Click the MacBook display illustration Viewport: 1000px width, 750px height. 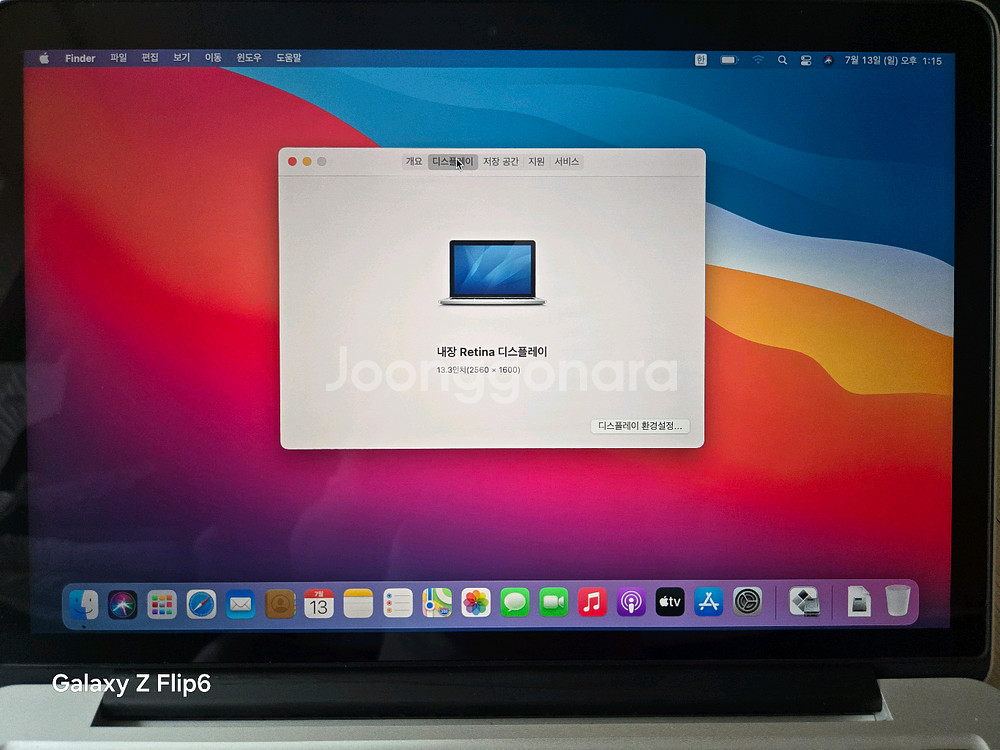(492, 272)
